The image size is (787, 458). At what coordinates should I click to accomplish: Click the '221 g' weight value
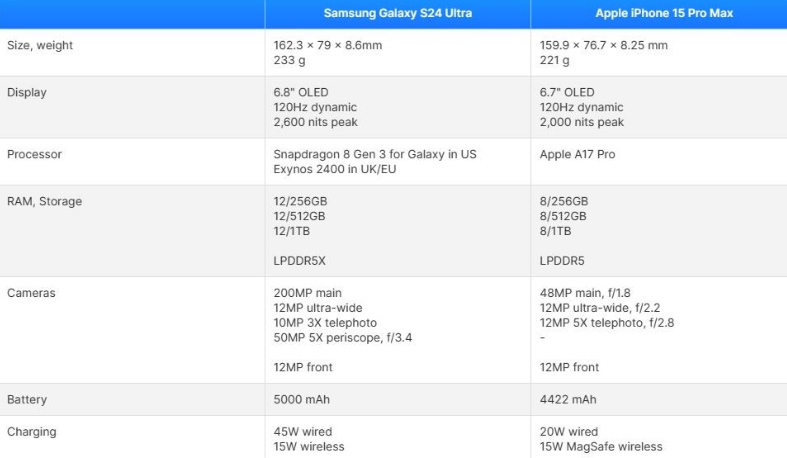555,60
